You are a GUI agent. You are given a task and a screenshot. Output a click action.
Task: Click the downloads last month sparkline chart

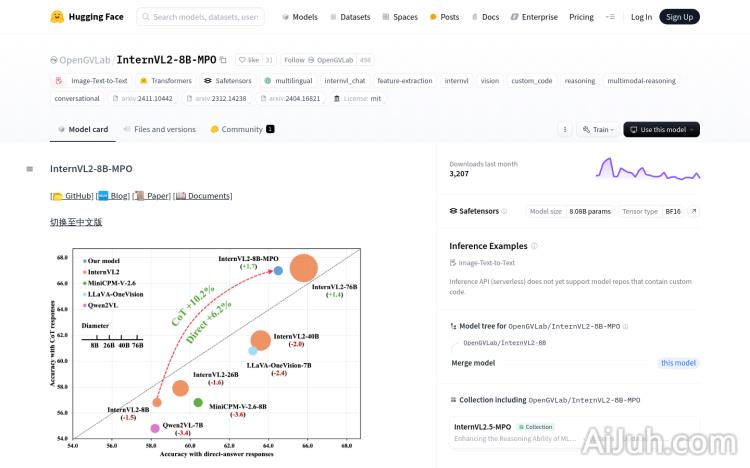[648, 169]
